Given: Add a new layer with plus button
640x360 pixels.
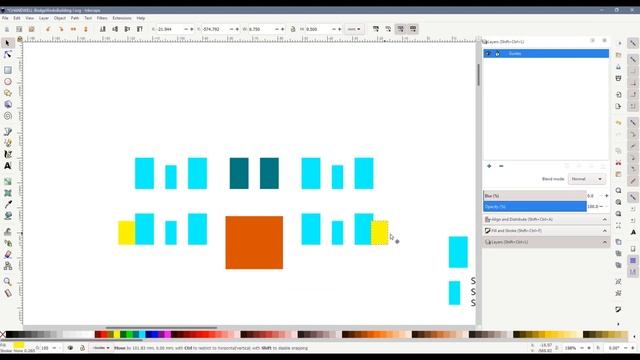Looking at the screenshot, I should [x=489, y=166].
